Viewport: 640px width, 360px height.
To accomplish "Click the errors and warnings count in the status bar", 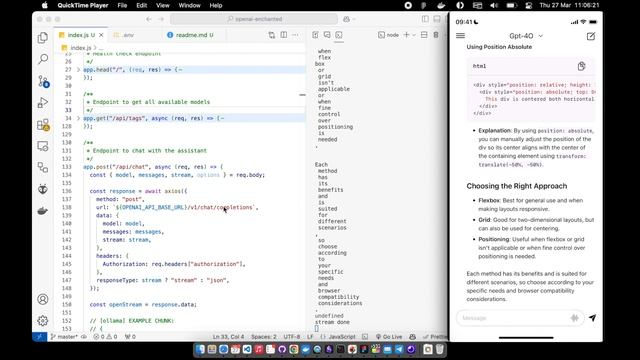I will [105, 337].
